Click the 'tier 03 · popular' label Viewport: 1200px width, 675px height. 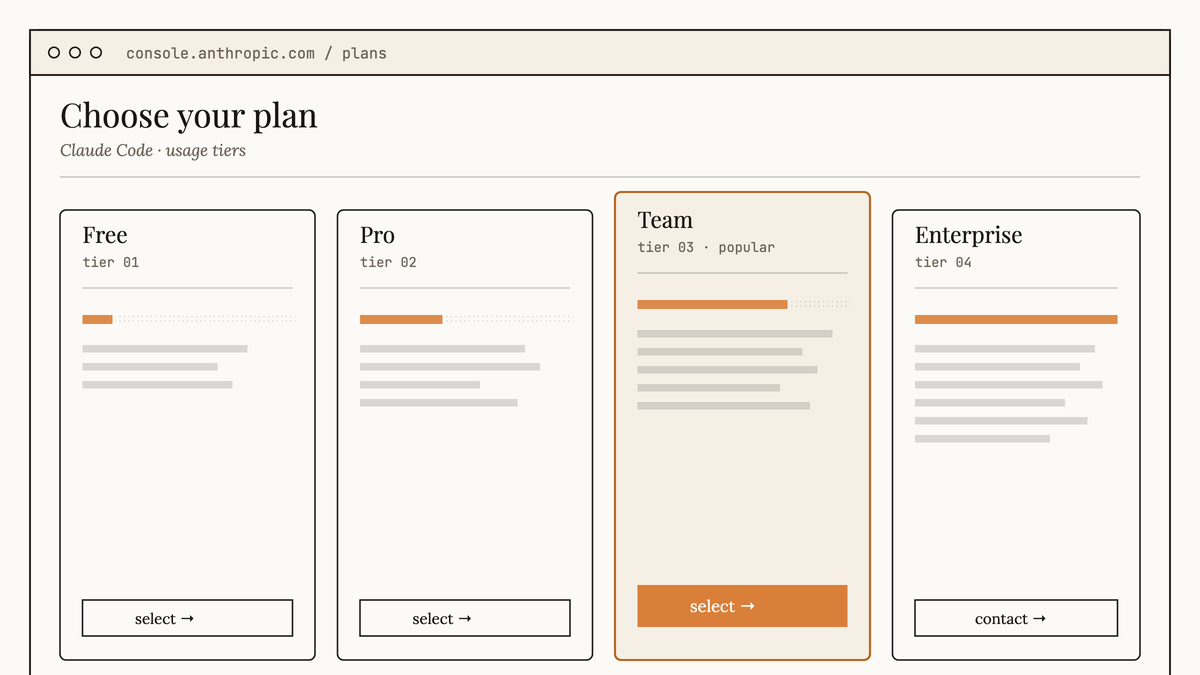tap(706, 247)
